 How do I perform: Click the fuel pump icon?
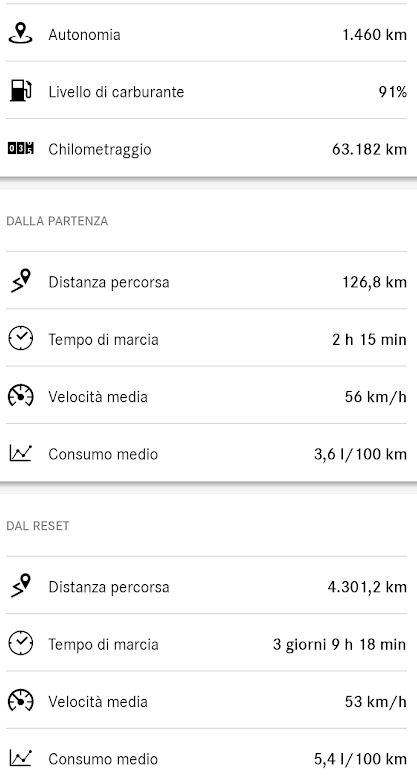pyautogui.click(x=20, y=91)
